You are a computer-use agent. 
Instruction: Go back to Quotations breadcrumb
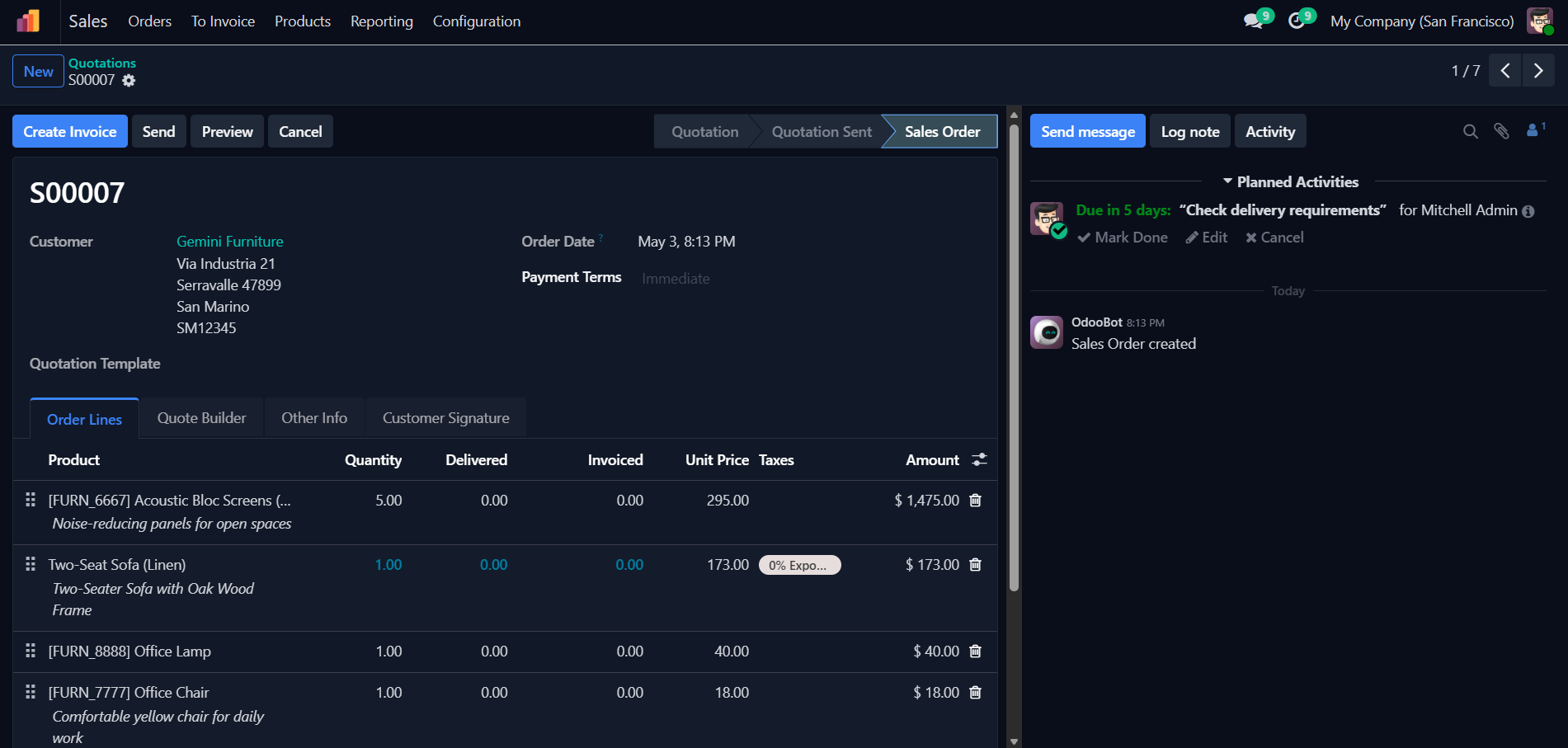click(x=102, y=63)
